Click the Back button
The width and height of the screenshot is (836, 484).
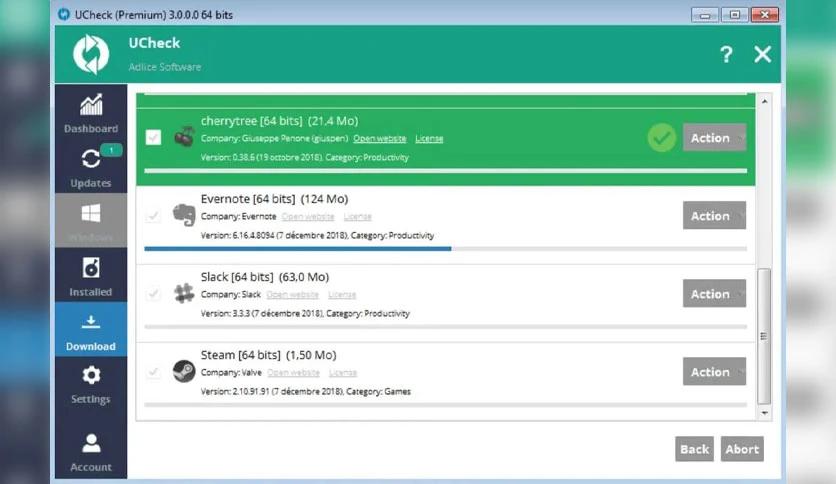(x=694, y=449)
